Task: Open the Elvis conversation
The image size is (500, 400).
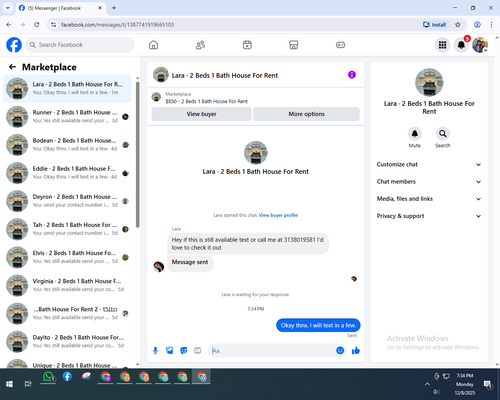Action: click(67, 257)
